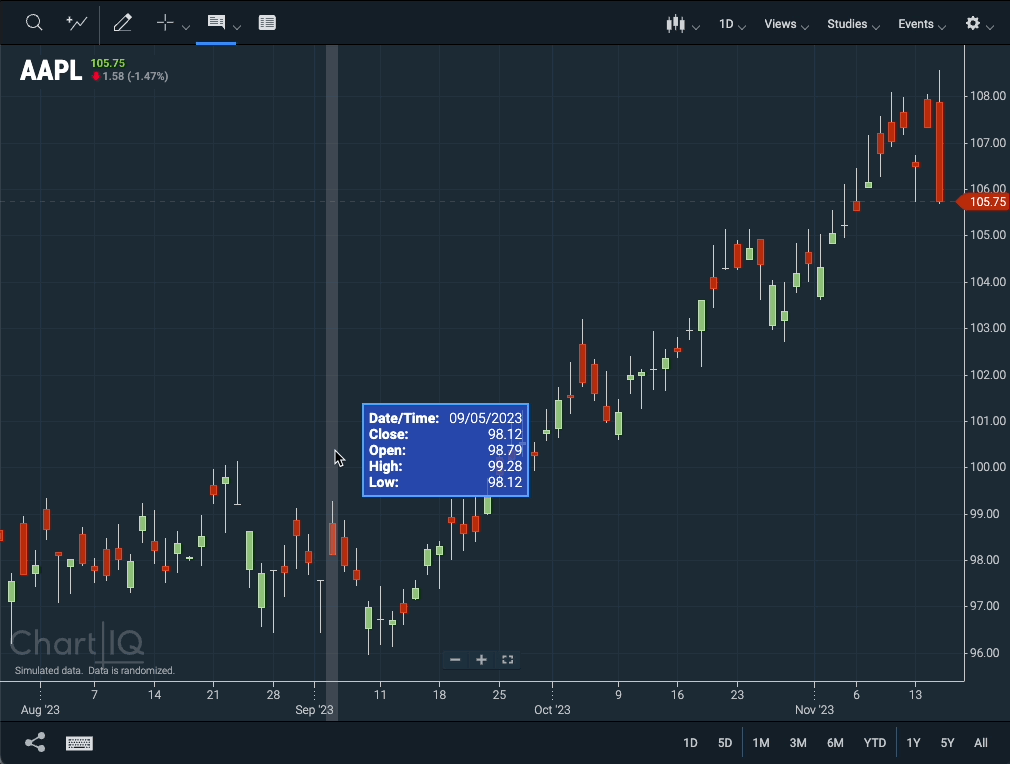
Task: Toggle full screen chart icon
Action: 508,660
